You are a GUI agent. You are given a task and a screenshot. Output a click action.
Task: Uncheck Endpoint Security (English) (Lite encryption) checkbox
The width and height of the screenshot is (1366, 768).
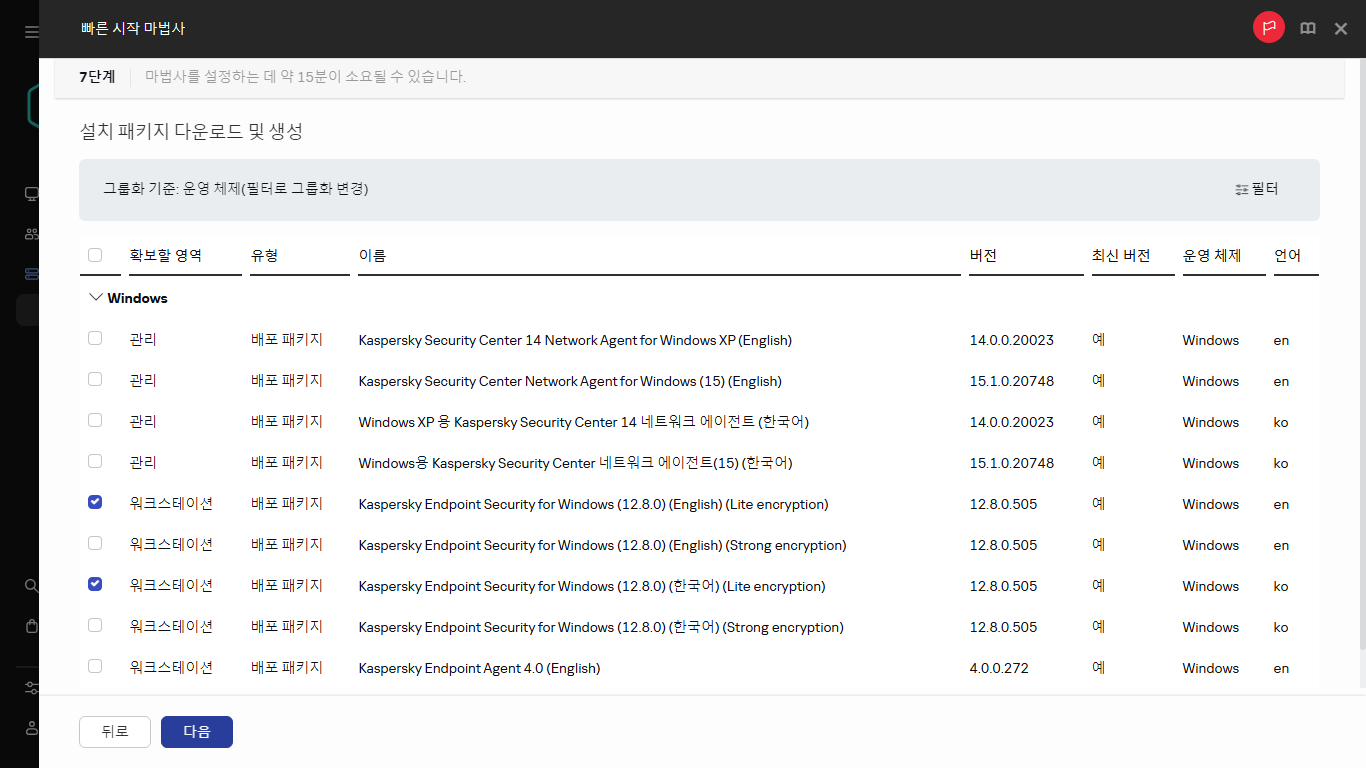[95, 503]
